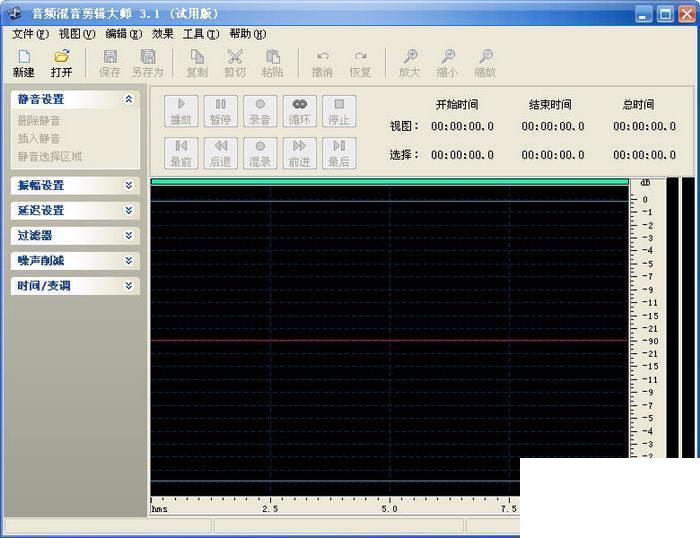Click the 静音选择区域 link
The height and width of the screenshot is (538, 700).
point(50,157)
